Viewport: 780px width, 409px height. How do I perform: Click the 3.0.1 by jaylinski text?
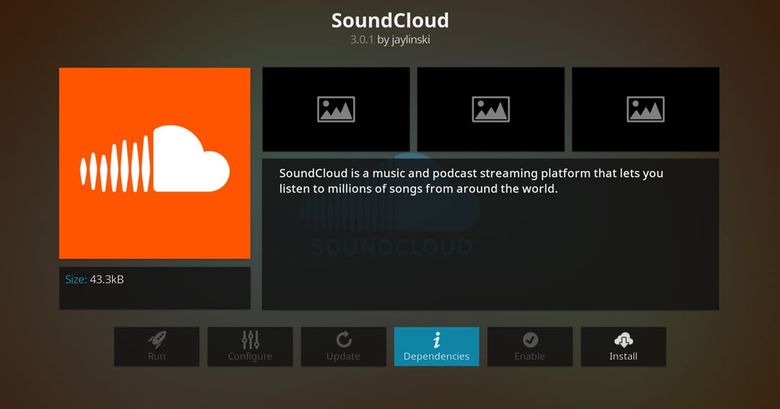tap(390, 40)
